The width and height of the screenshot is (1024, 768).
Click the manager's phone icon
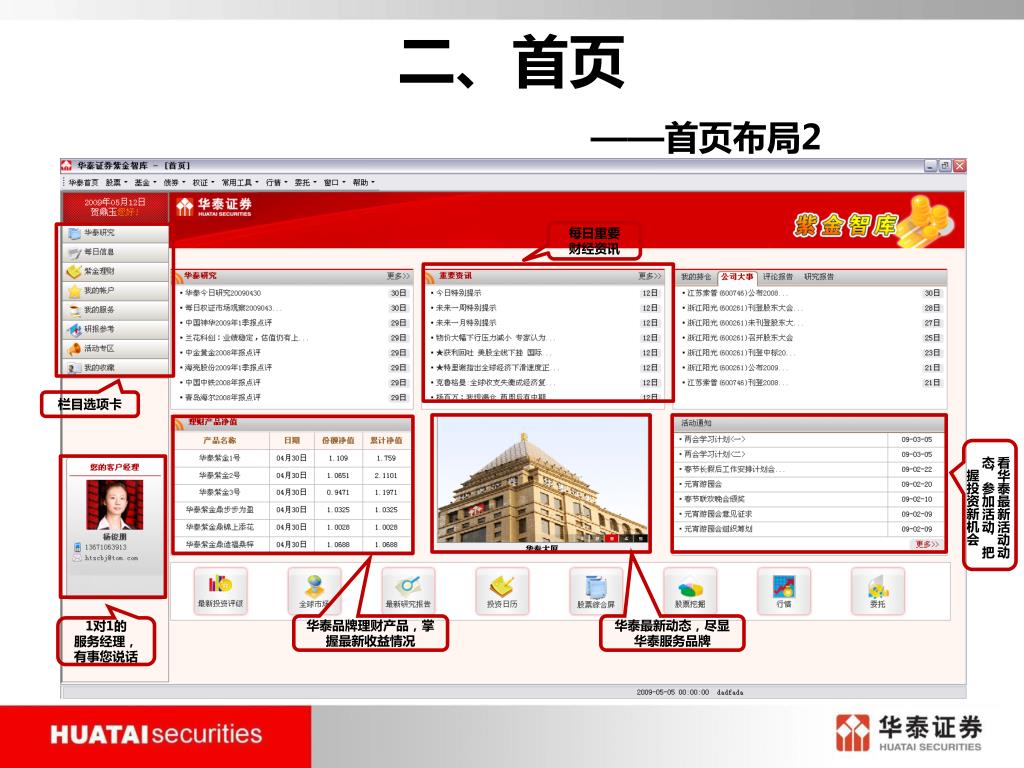(x=77, y=547)
